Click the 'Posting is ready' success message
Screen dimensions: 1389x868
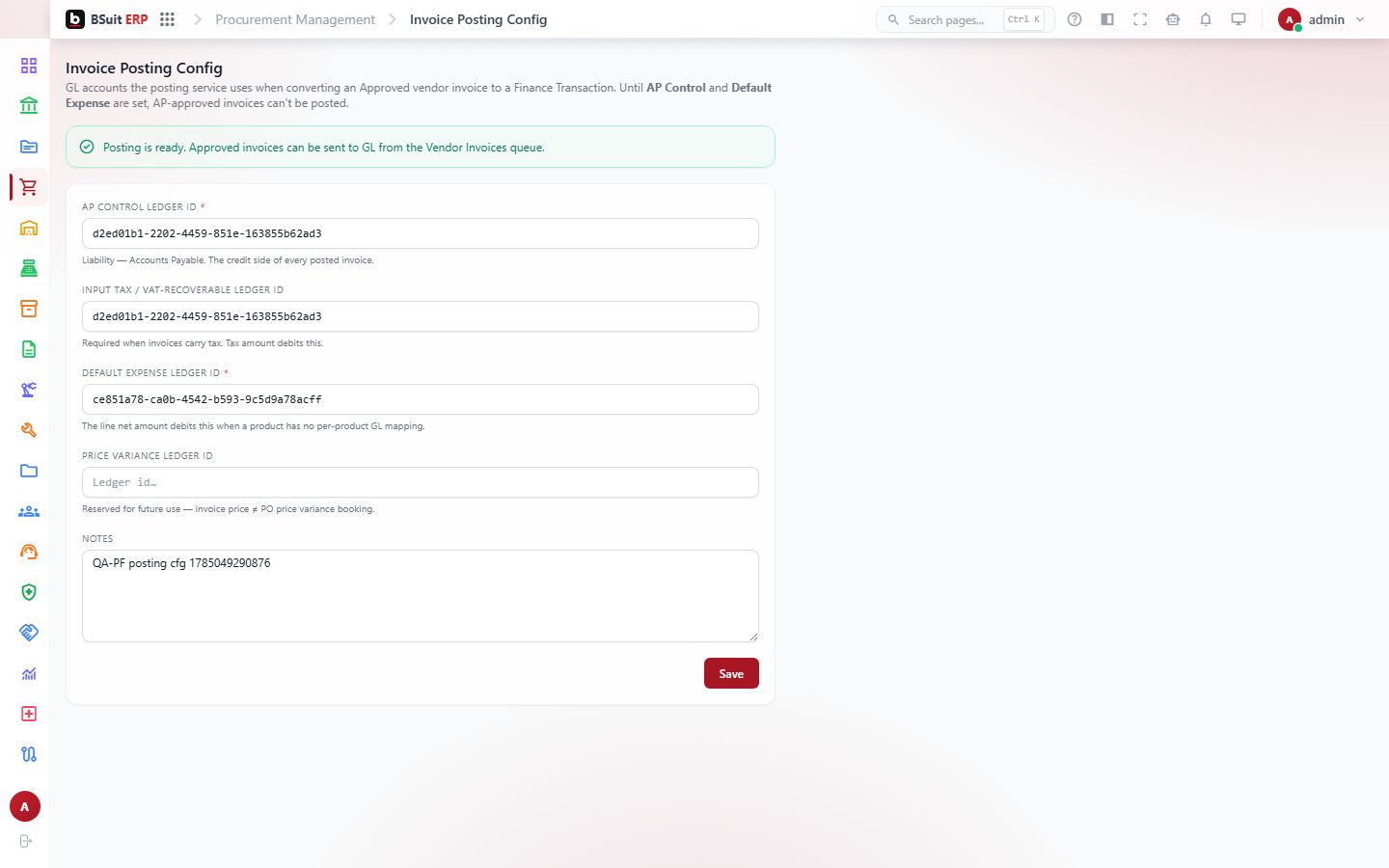tap(421, 147)
